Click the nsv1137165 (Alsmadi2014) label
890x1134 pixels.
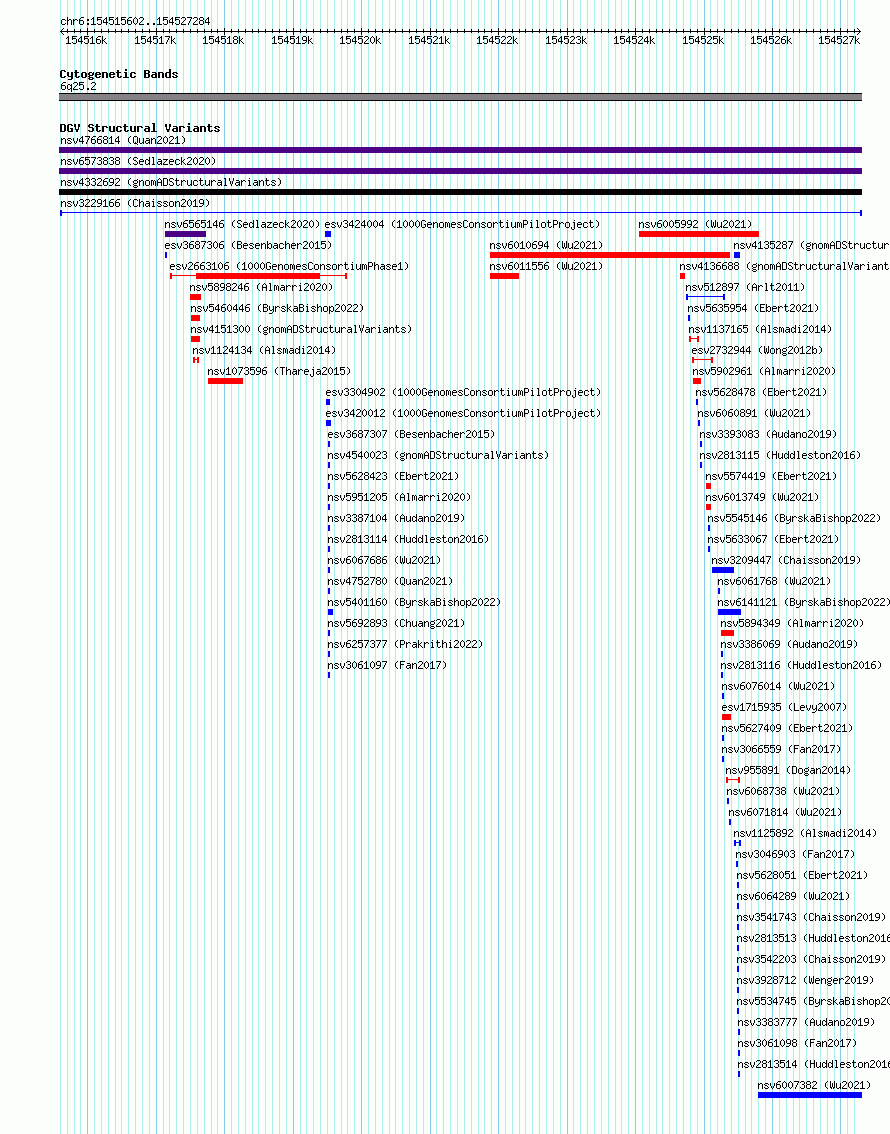coord(761,329)
